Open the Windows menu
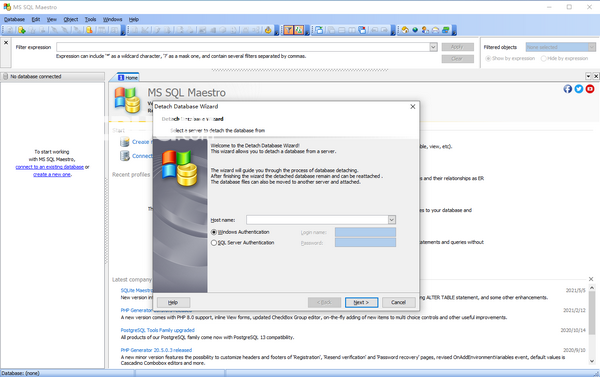600x377 pixels. pyautogui.click(x=112, y=19)
